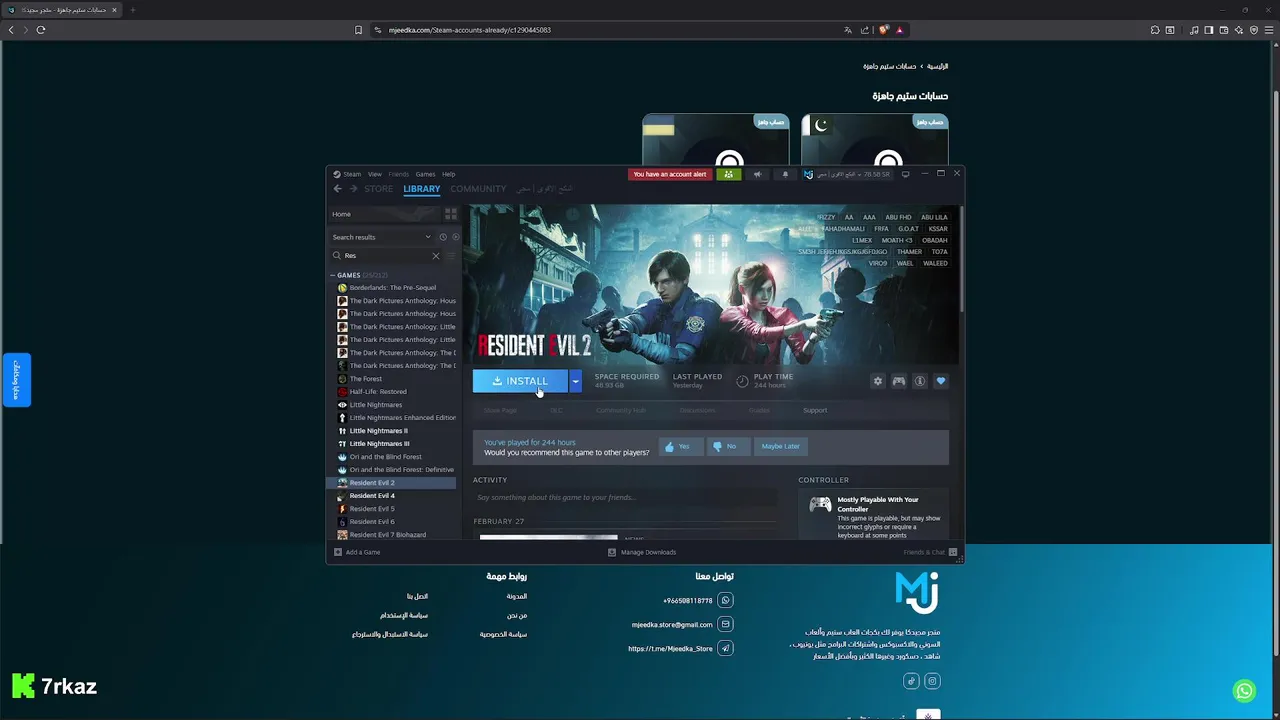Open browser extensions puzzle icon

1155,30
